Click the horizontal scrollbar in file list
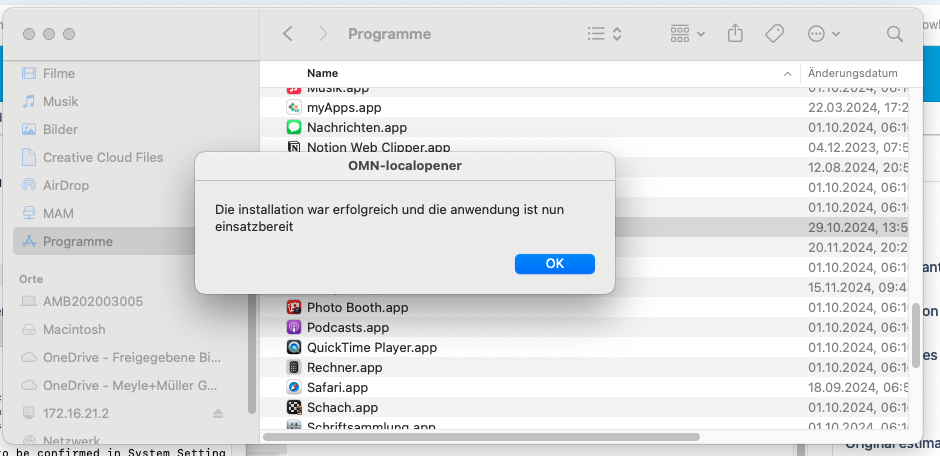This screenshot has height=456, width=940. pos(481,437)
